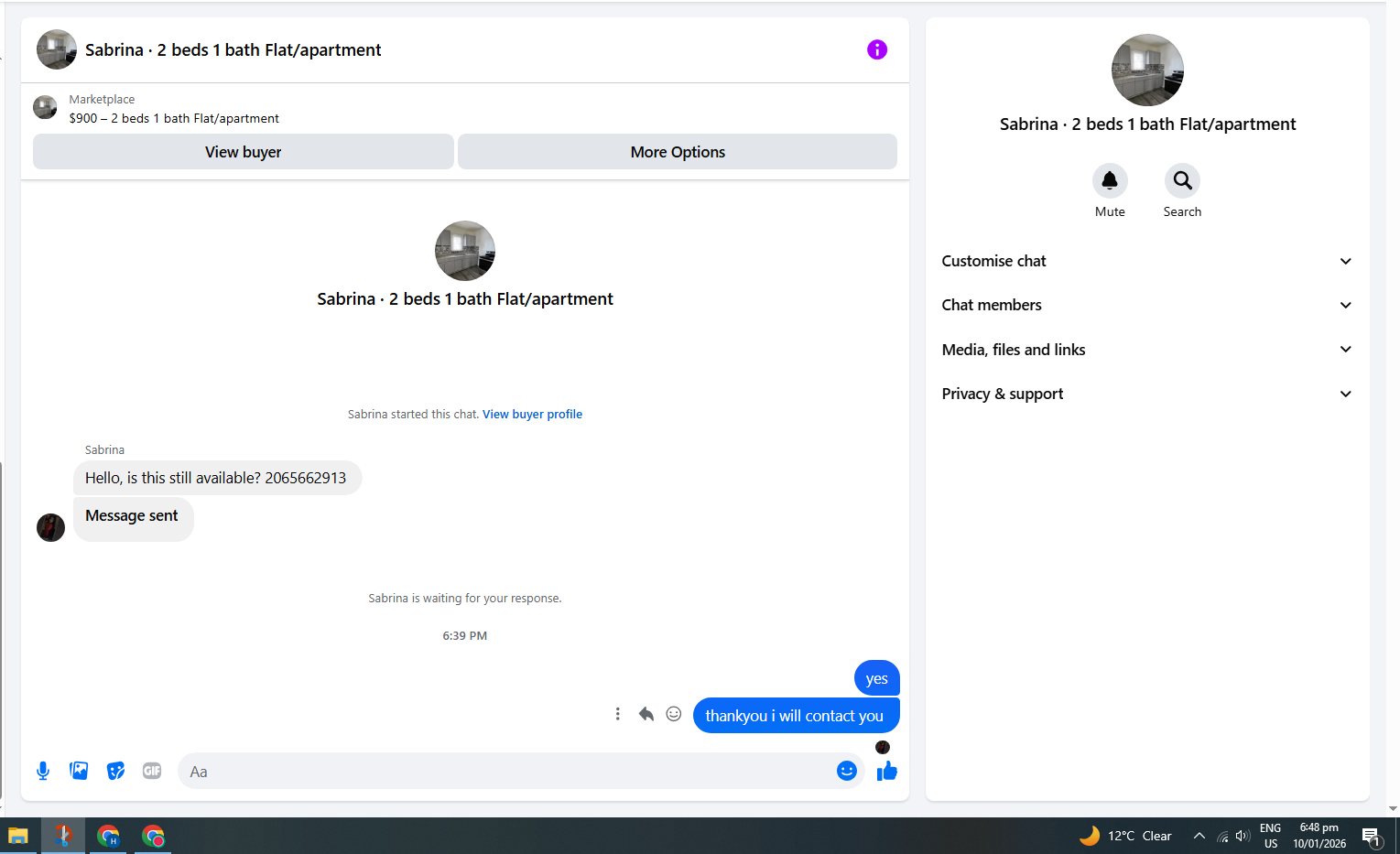Send a thumbs-up like
Image resolution: width=1400 pixels, height=854 pixels.
click(x=886, y=771)
